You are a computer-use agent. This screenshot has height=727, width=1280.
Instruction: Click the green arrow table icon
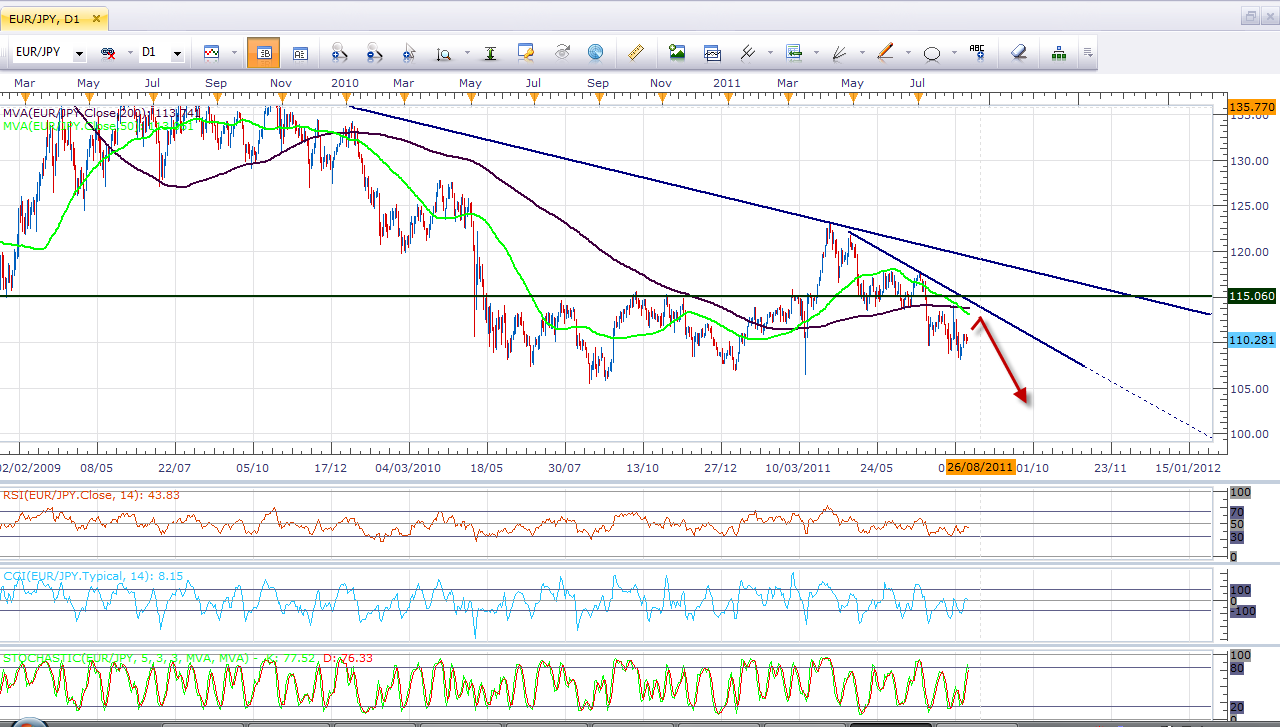[x=794, y=52]
